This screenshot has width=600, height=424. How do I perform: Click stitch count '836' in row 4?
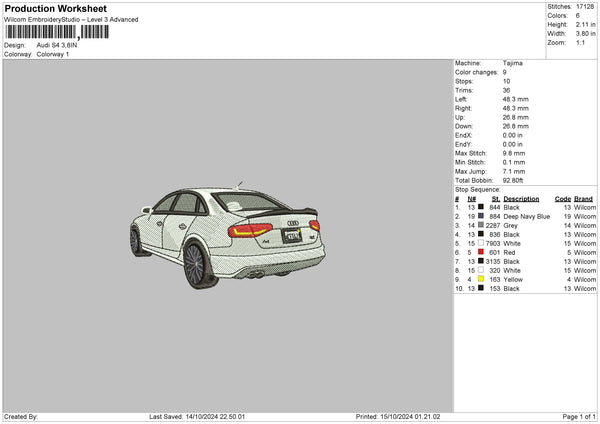click(495, 235)
